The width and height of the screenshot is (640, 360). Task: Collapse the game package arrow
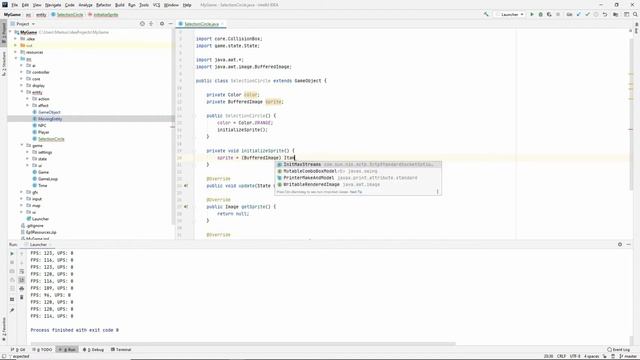(x=22, y=145)
